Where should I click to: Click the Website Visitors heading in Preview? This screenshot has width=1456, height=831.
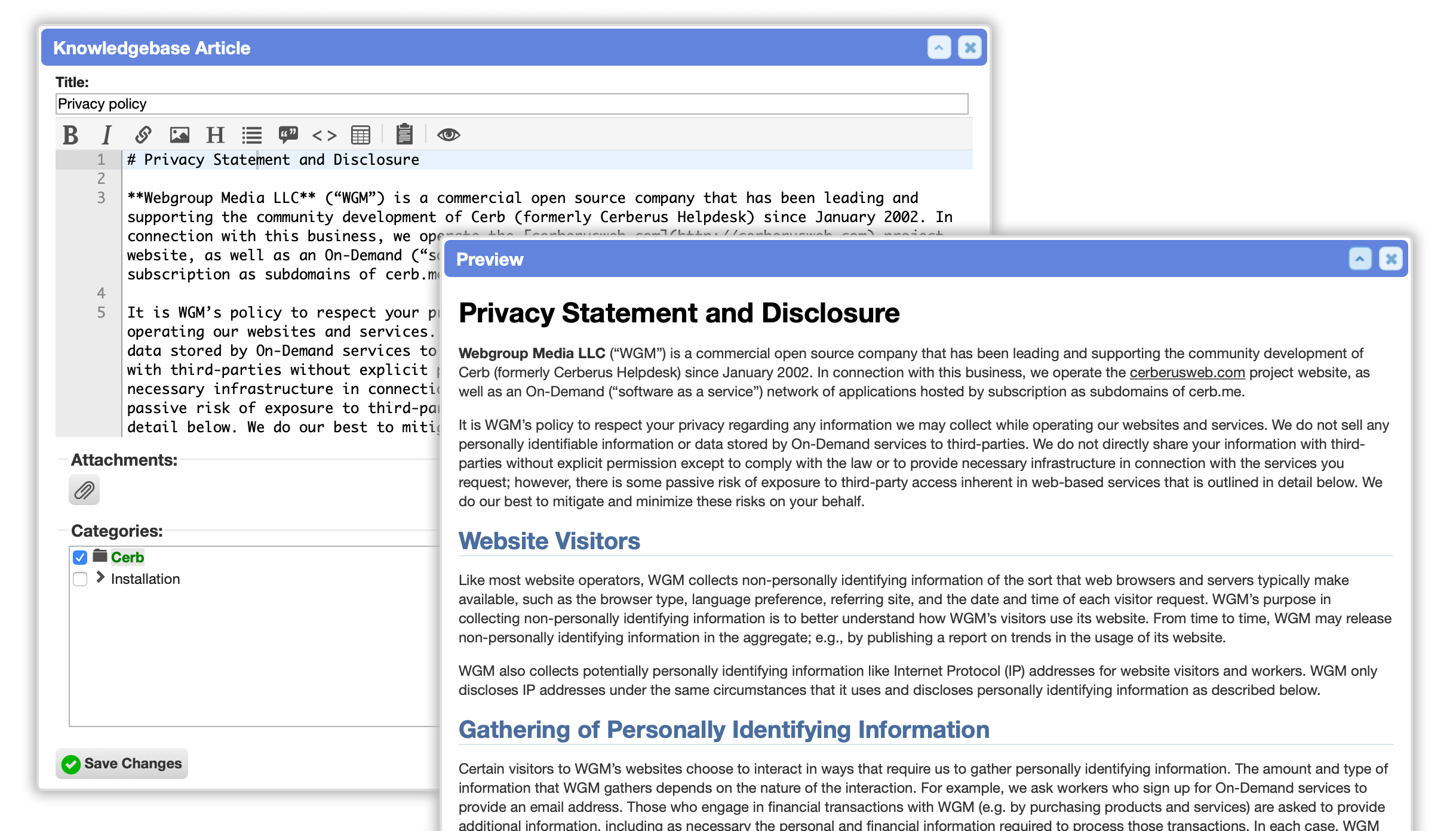click(549, 541)
